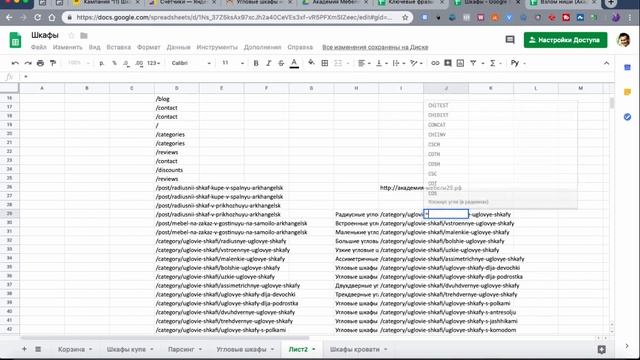Open comment history icon near share
This screenshot has width=640, height=360.
(x=510, y=40)
